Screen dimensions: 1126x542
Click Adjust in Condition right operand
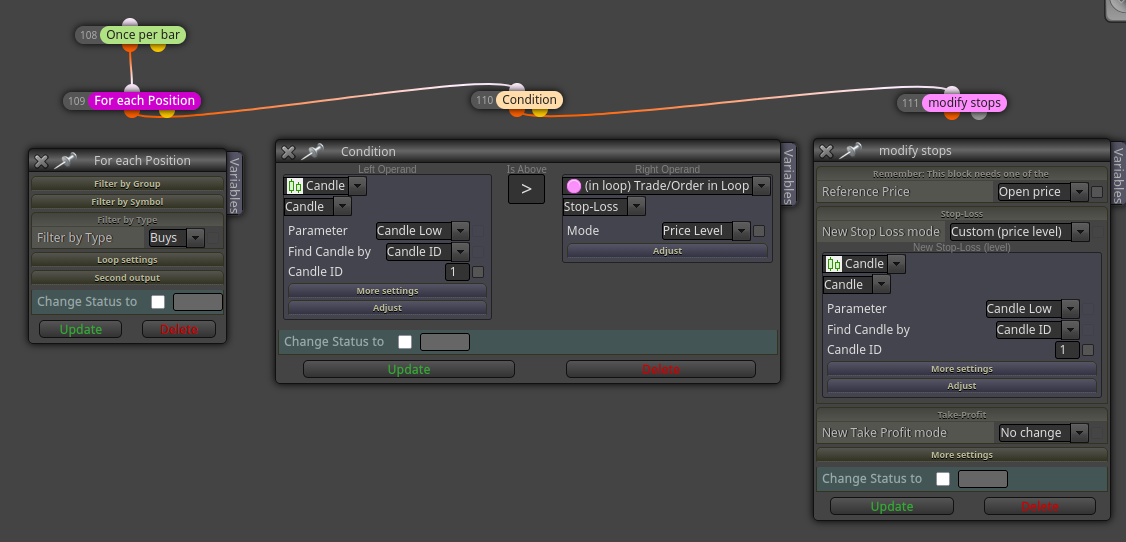tap(667, 251)
